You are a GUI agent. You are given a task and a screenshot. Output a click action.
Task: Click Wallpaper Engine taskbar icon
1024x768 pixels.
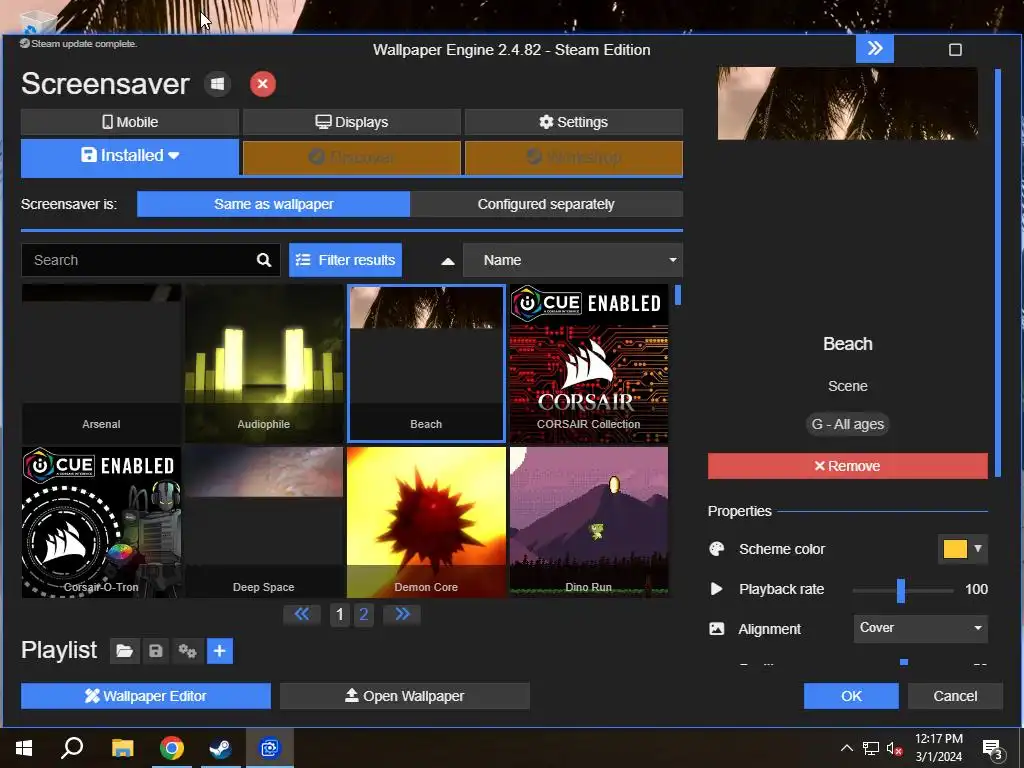tap(270, 748)
